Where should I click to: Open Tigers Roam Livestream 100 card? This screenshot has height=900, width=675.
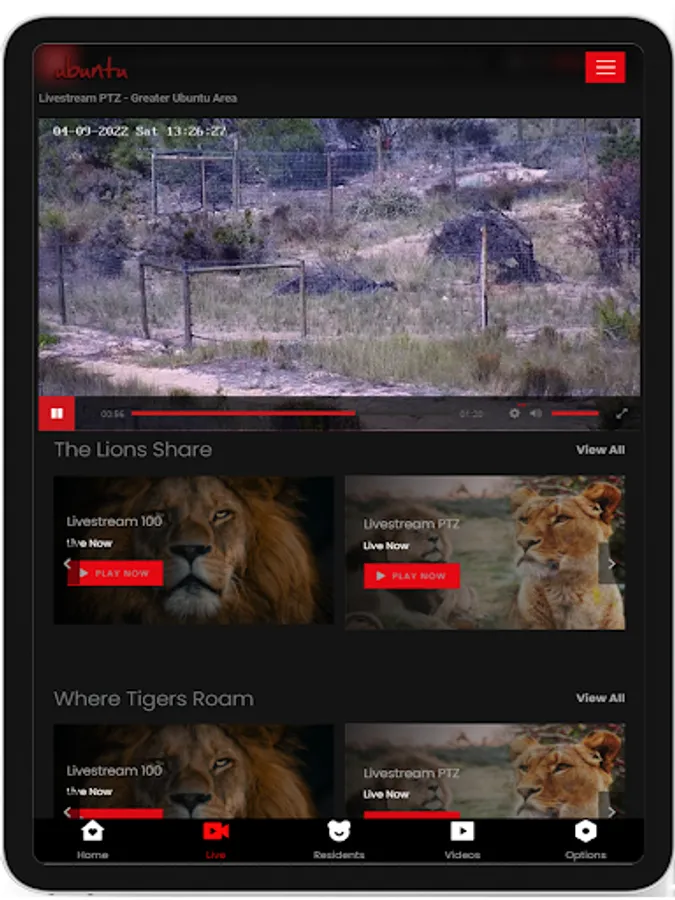[193, 771]
